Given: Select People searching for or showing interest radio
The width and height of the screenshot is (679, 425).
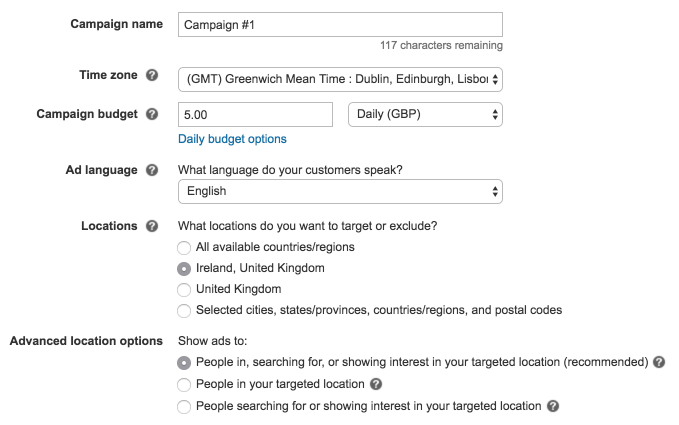Looking at the screenshot, I should tap(183, 406).
